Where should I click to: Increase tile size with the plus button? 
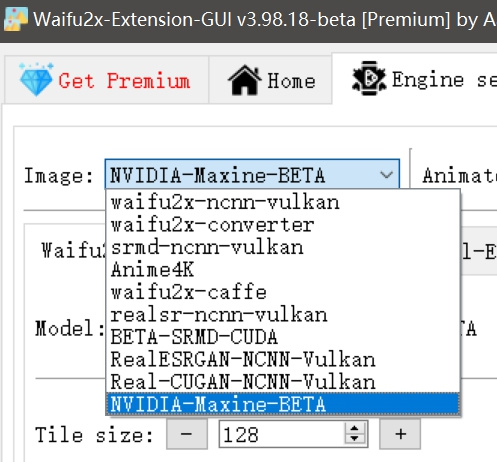point(400,434)
